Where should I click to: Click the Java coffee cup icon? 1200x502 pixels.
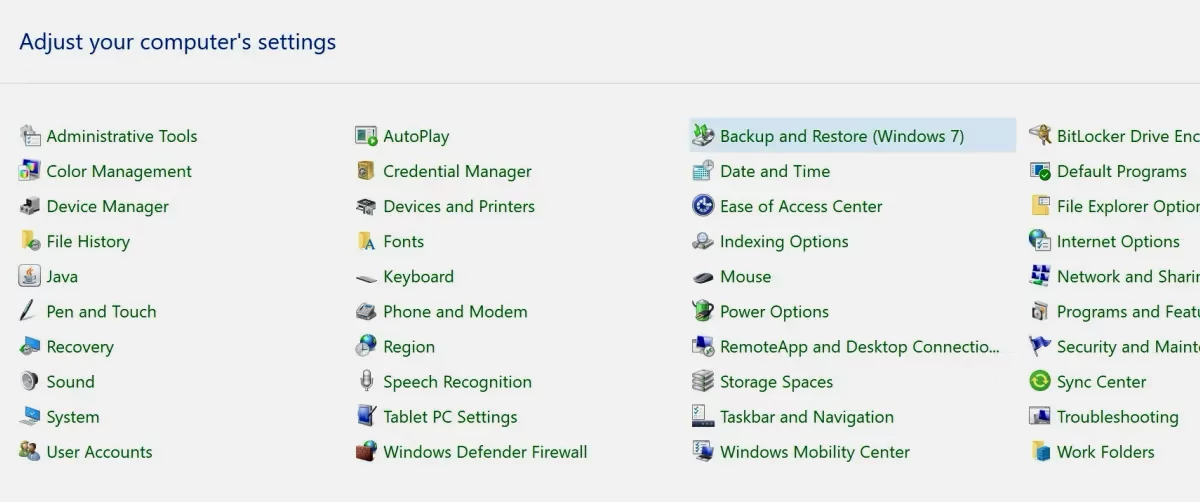click(x=30, y=276)
